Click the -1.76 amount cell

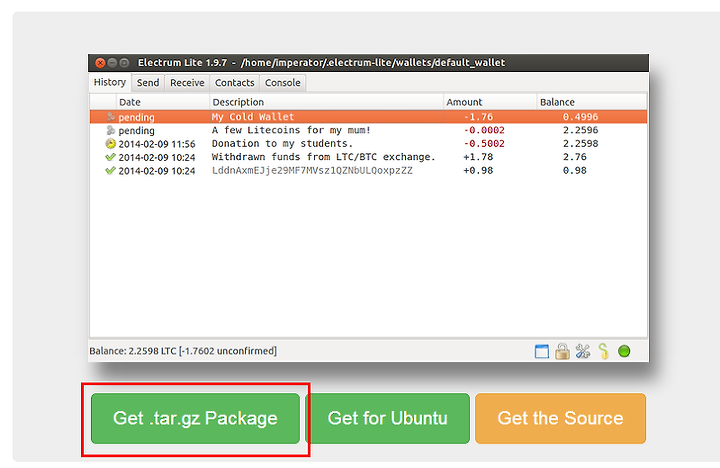[478, 117]
